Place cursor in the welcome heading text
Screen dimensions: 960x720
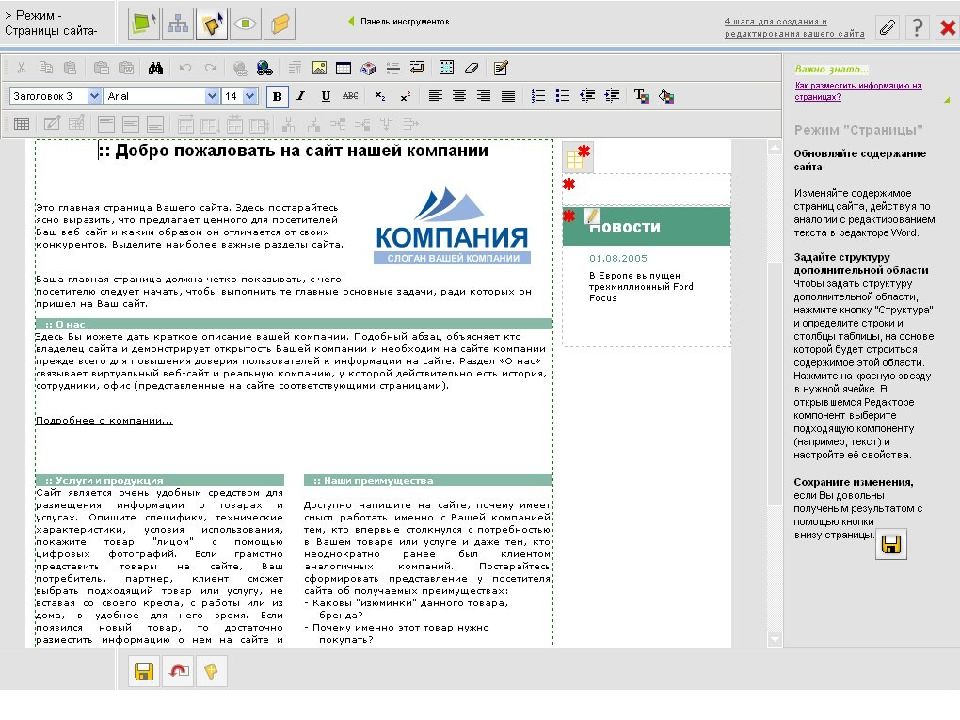coord(294,151)
